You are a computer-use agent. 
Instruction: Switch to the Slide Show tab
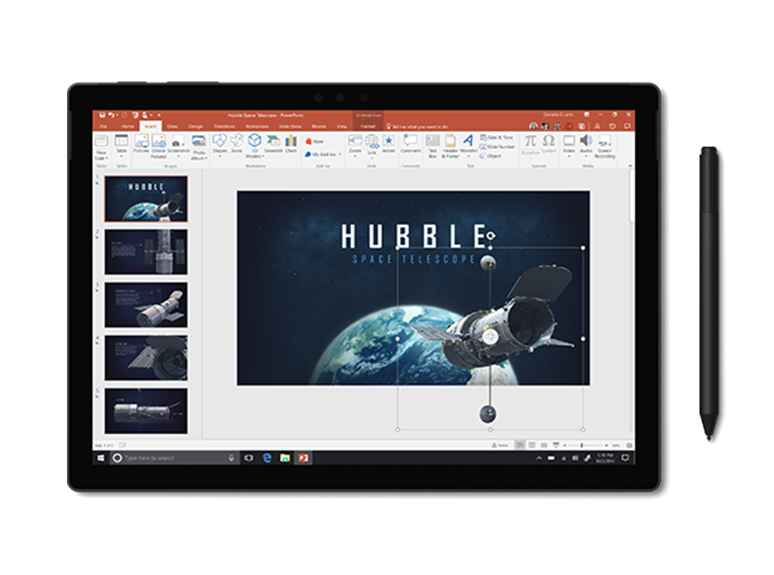pyautogui.click(x=290, y=126)
